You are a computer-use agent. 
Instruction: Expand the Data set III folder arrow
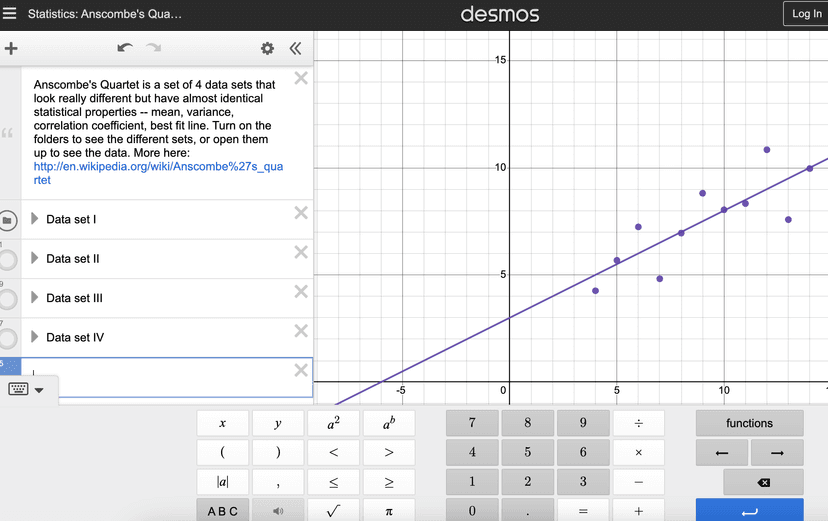pos(34,297)
